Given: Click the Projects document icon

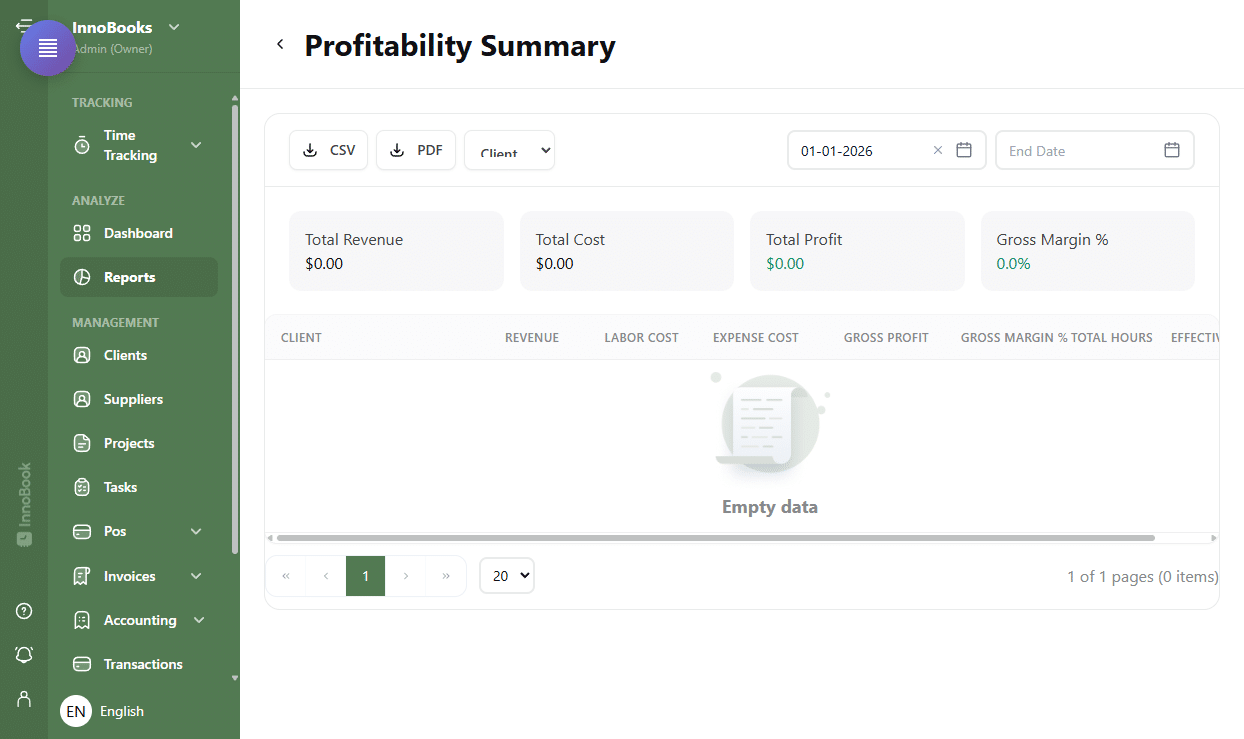Looking at the screenshot, I should click(x=82, y=443).
